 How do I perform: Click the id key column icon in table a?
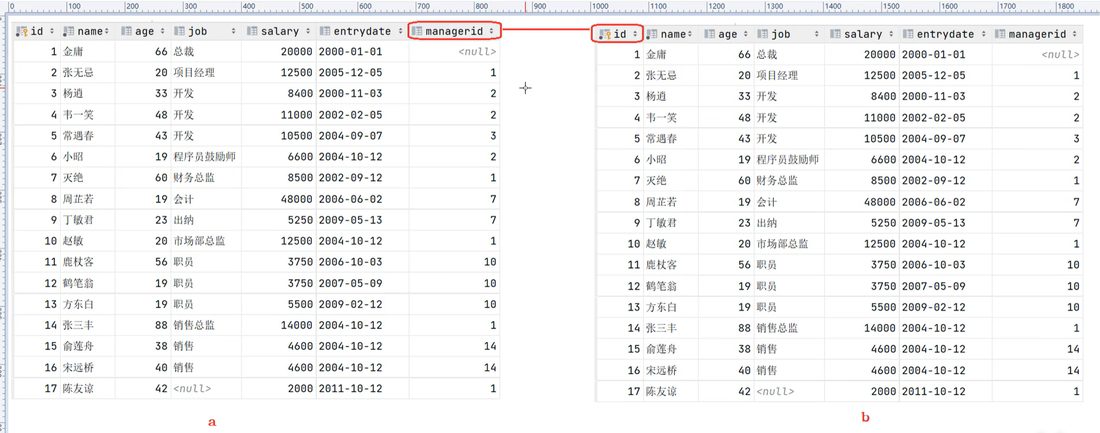tap(22, 32)
